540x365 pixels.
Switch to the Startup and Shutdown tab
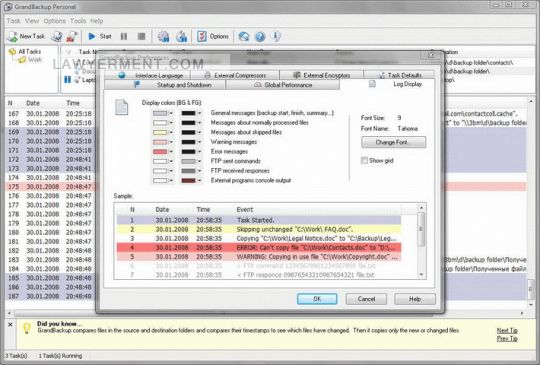click(x=165, y=85)
